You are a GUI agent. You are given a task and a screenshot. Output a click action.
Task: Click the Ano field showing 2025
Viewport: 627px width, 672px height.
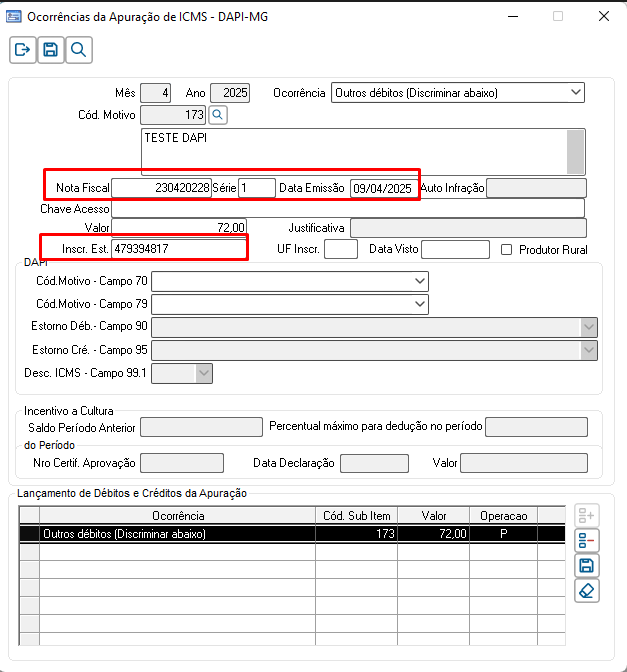(x=230, y=93)
